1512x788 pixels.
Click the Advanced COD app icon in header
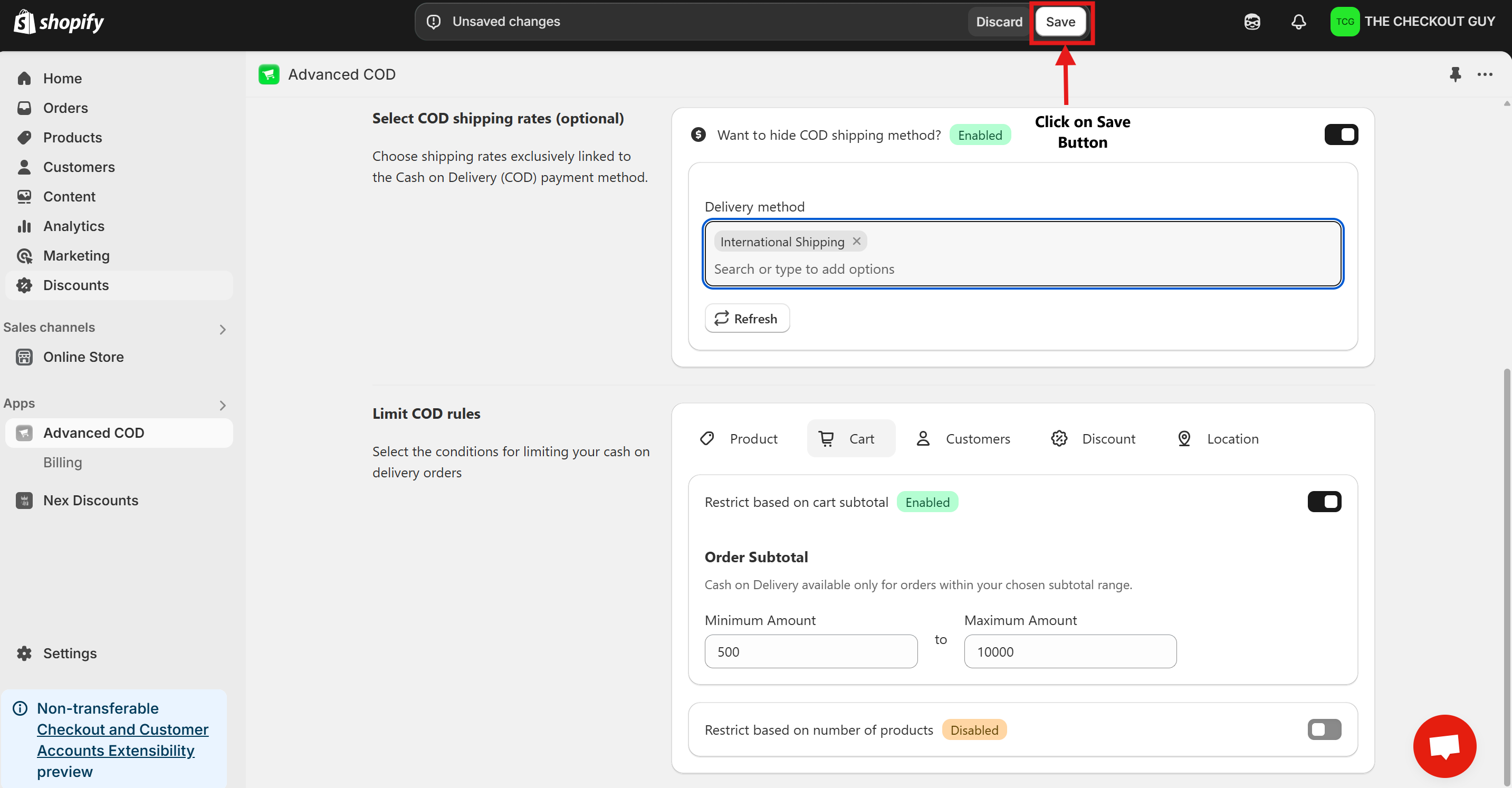269,74
